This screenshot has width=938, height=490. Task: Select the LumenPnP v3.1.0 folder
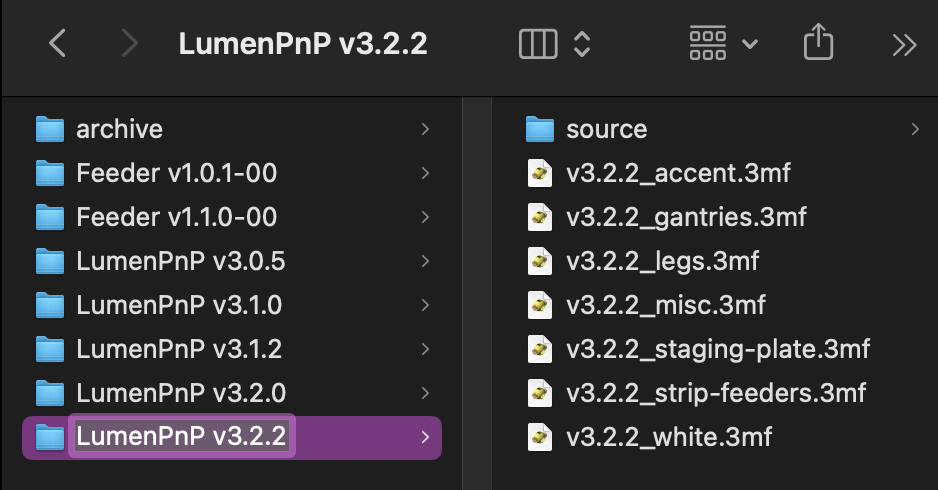(179, 305)
